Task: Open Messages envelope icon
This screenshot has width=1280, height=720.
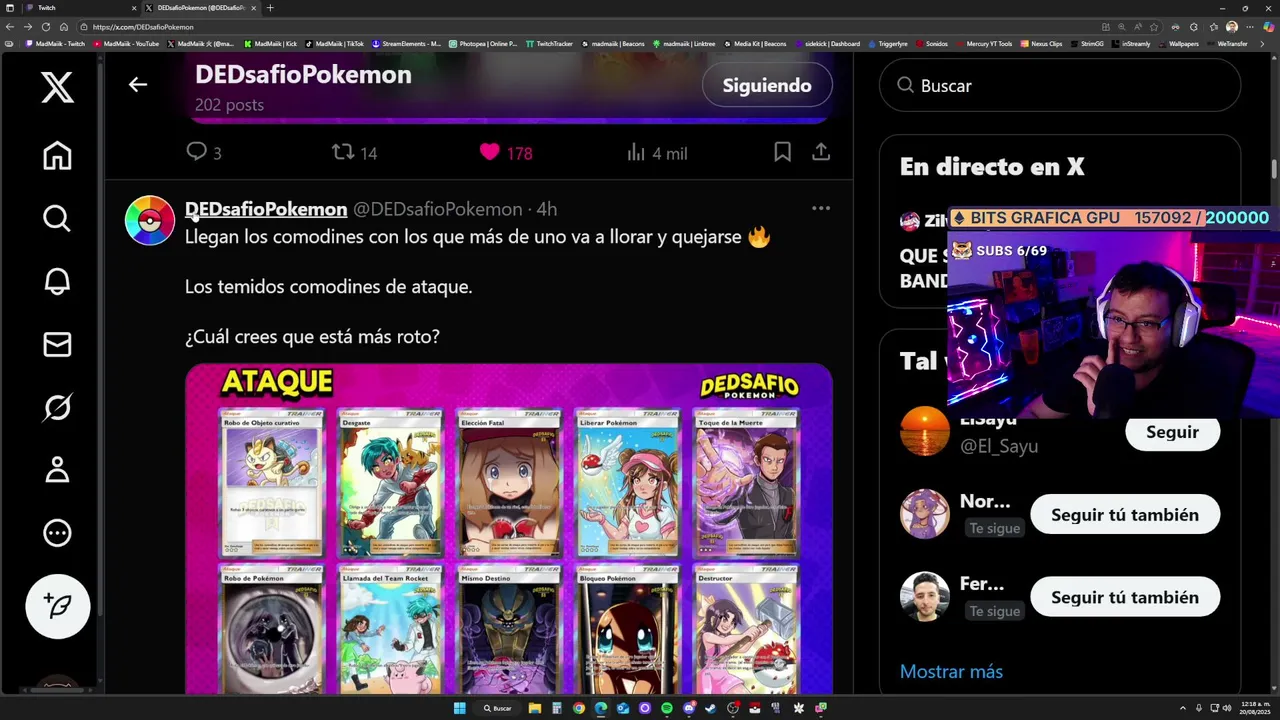Action: click(57, 344)
